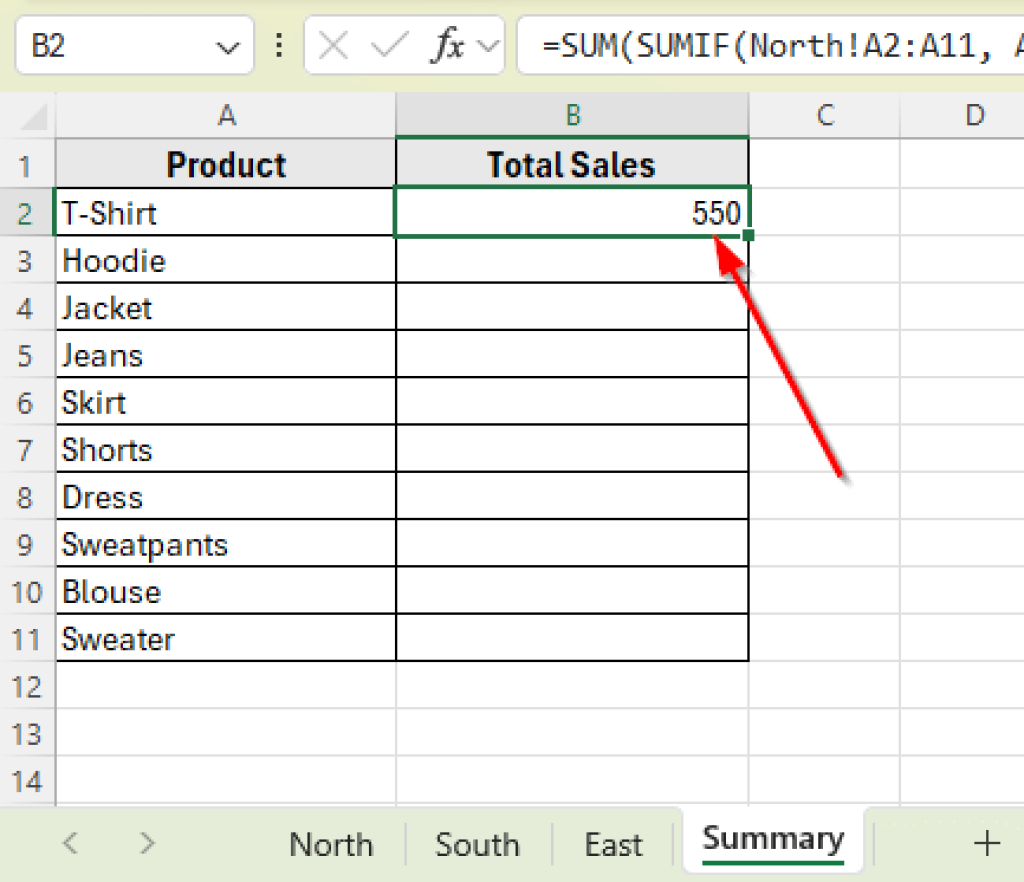
Task: Select the cell containing 550
Action: (x=572, y=212)
